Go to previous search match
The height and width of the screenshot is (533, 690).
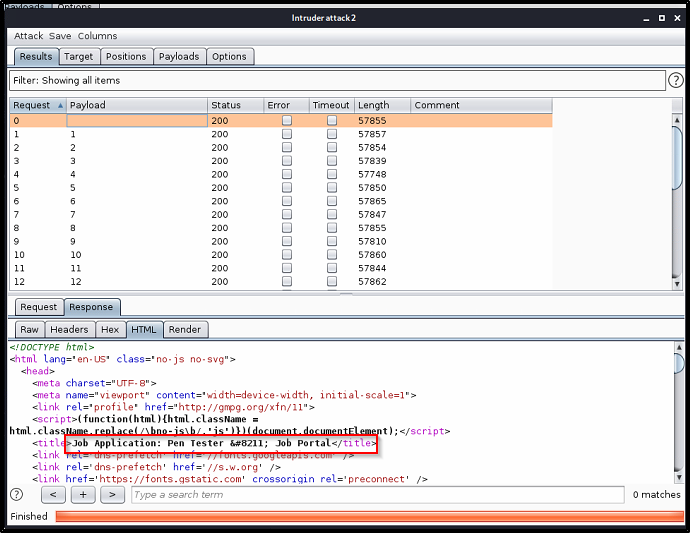(x=53, y=495)
